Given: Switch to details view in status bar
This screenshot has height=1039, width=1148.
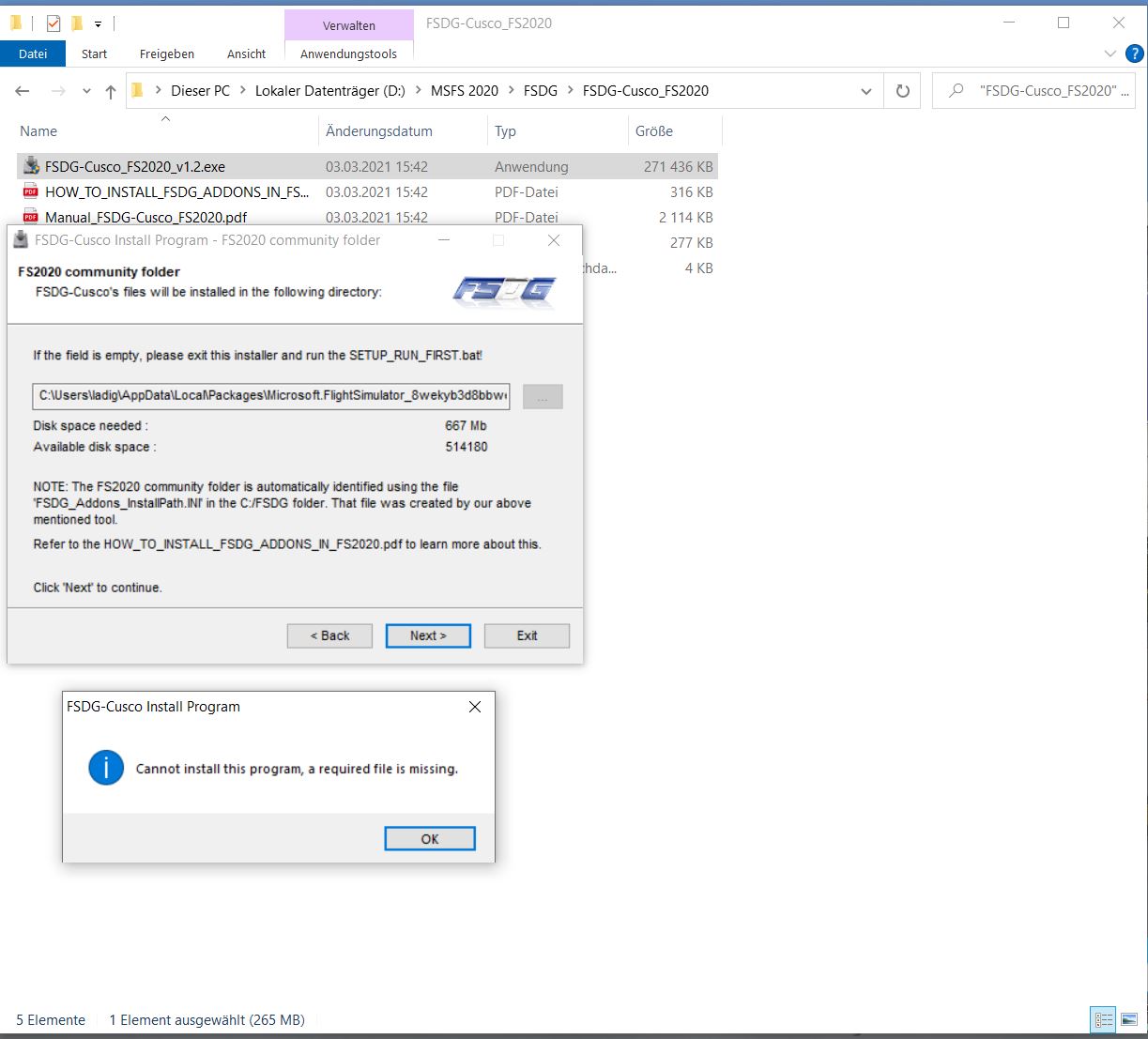Looking at the screenshot, I should coord(1104,1020).
